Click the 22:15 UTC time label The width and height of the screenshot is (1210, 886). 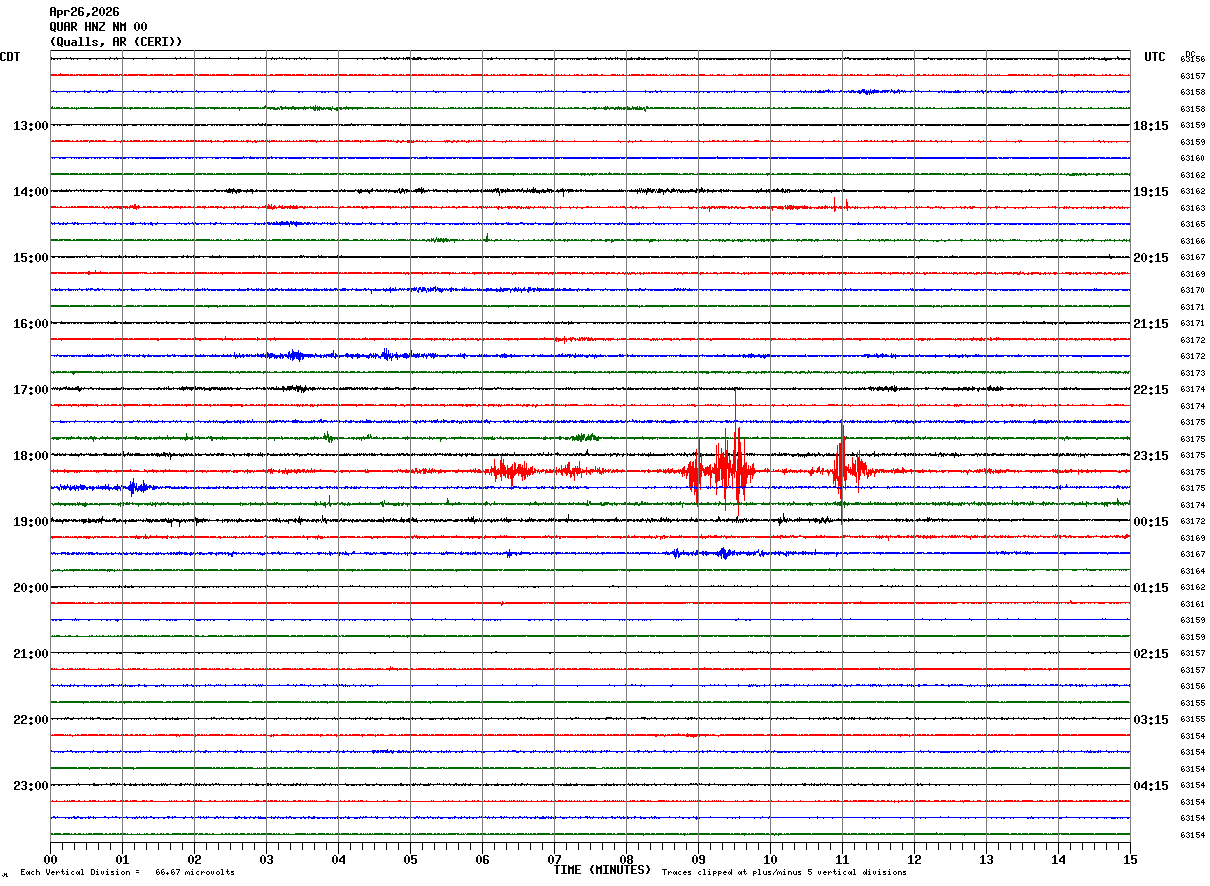pyautogui.click(x=1150, y=390)
